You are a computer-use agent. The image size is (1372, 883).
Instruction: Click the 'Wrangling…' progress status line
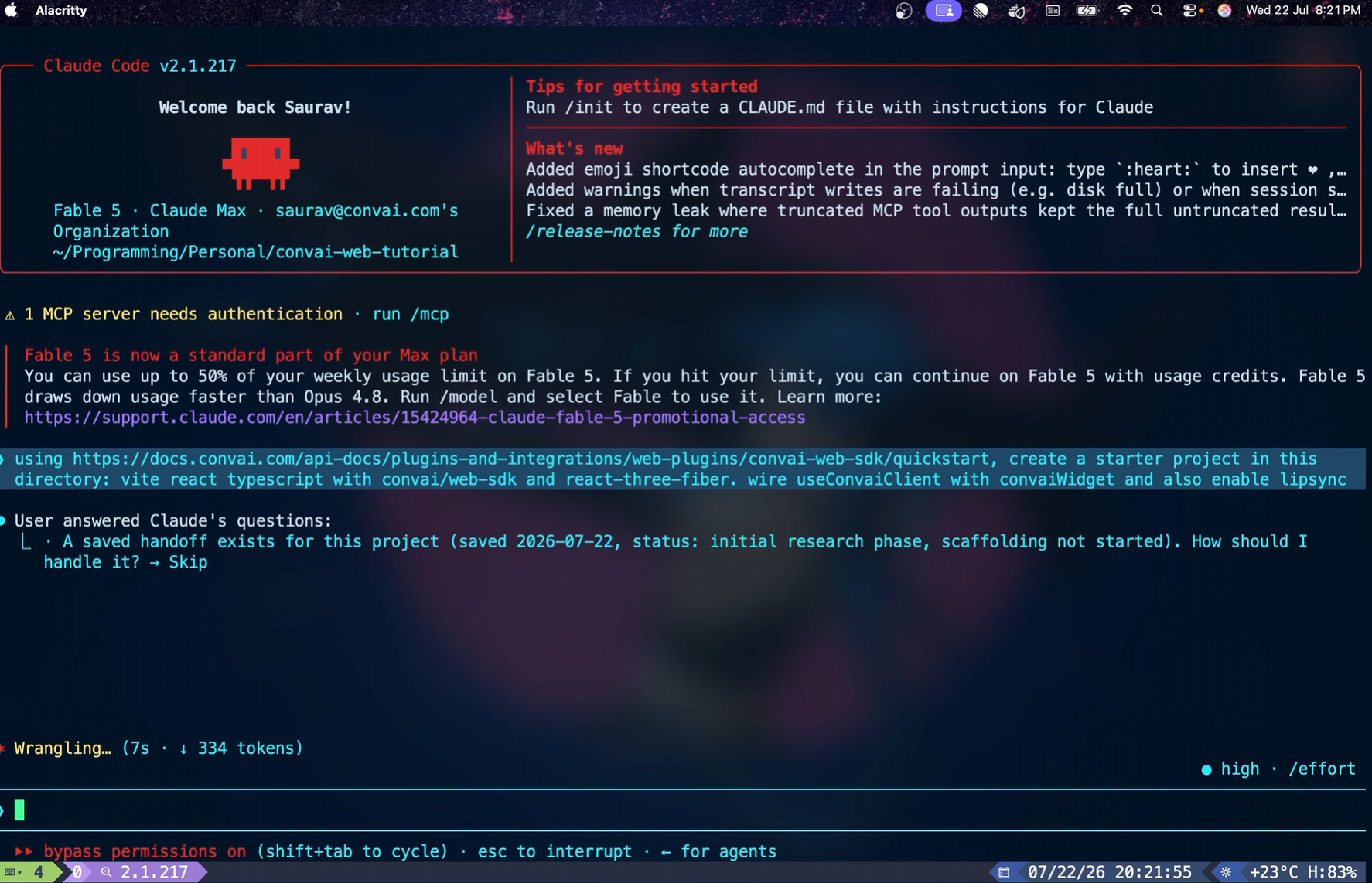coord(159,748)
